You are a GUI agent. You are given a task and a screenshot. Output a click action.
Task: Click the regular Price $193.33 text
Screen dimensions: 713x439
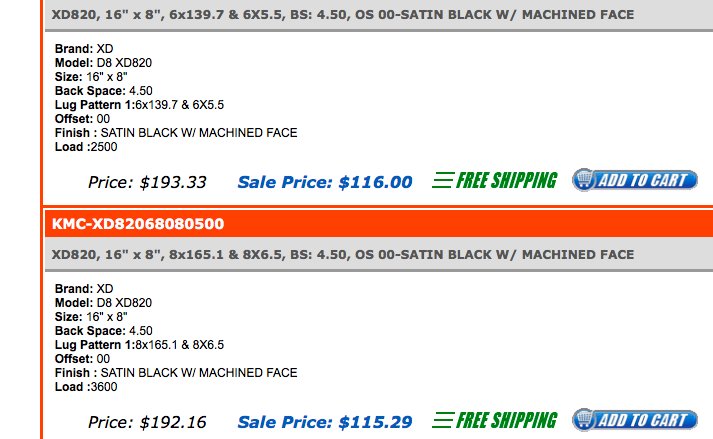pos(147,182)
